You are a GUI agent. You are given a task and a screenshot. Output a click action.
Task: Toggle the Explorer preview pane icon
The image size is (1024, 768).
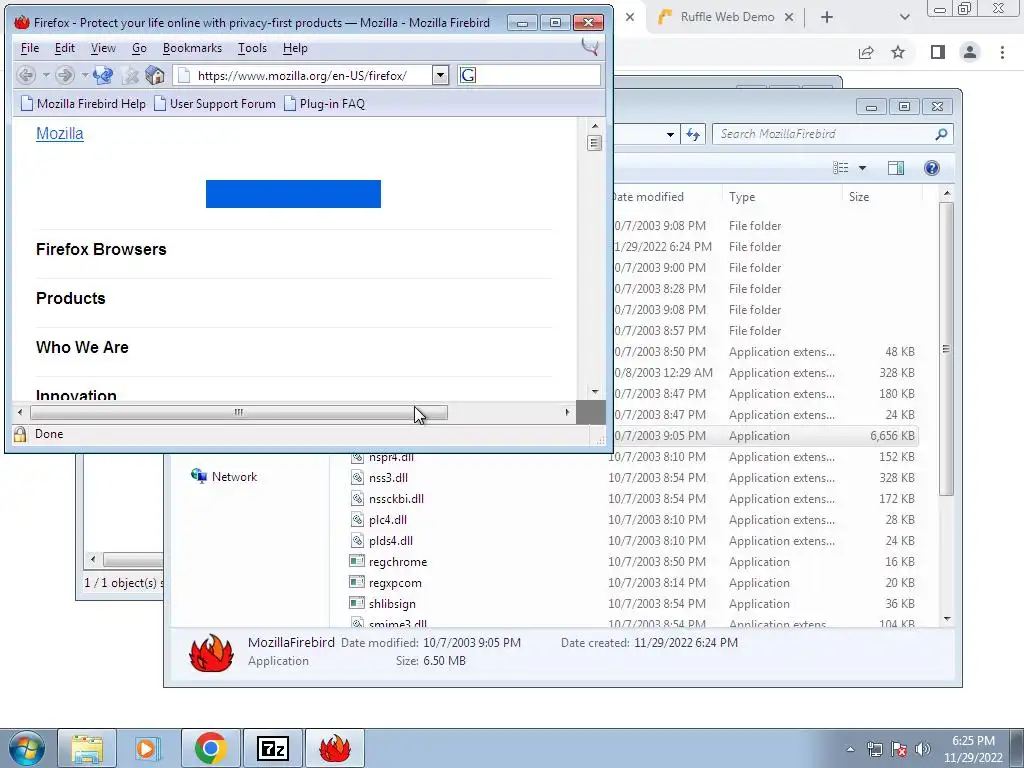896,168
